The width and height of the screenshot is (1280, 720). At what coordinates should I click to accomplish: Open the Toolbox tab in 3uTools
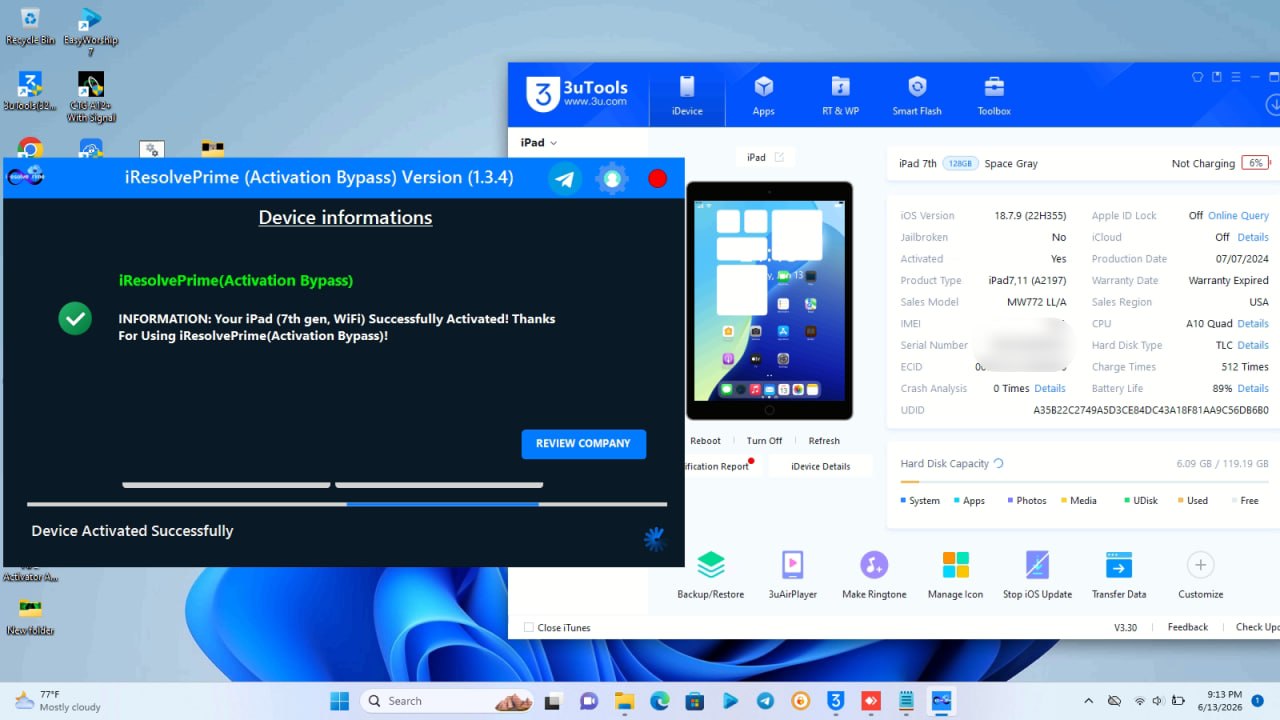(x=994, y=96)
